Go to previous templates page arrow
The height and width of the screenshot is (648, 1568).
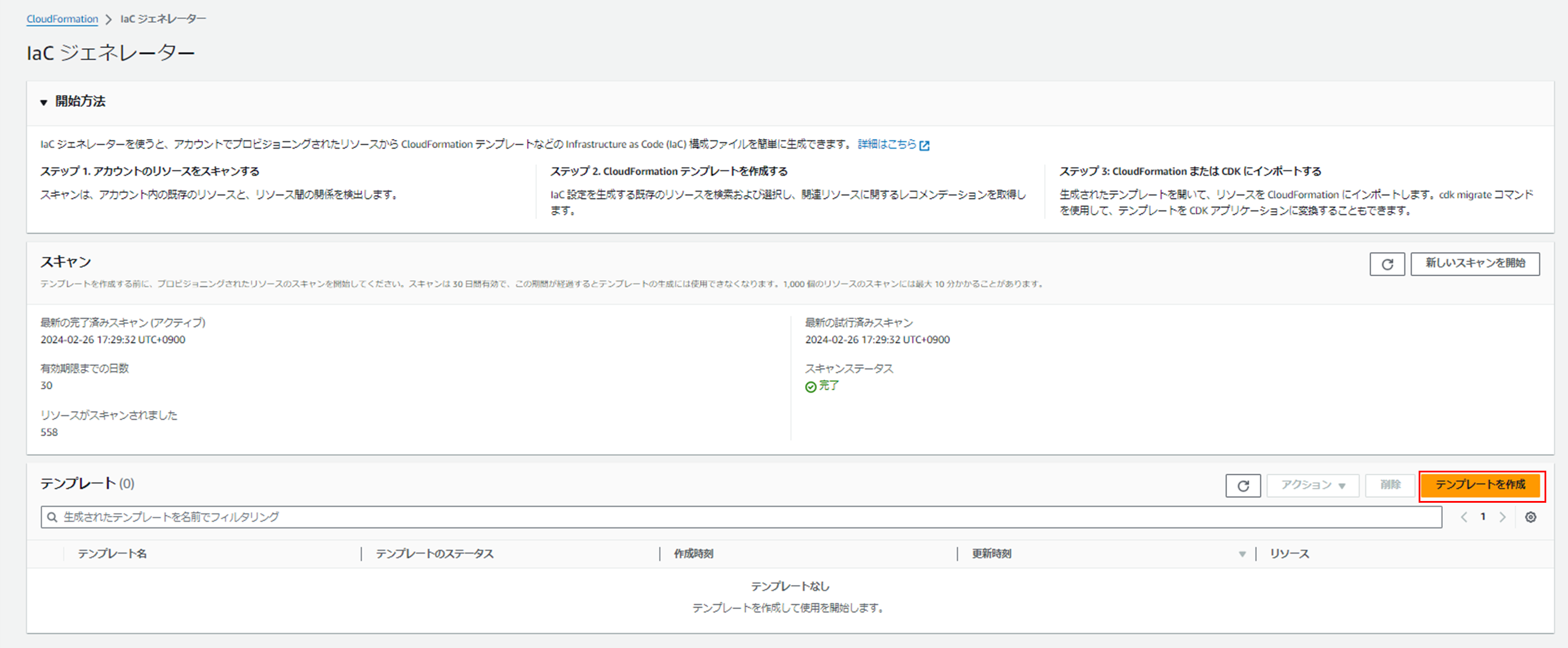1464,517
